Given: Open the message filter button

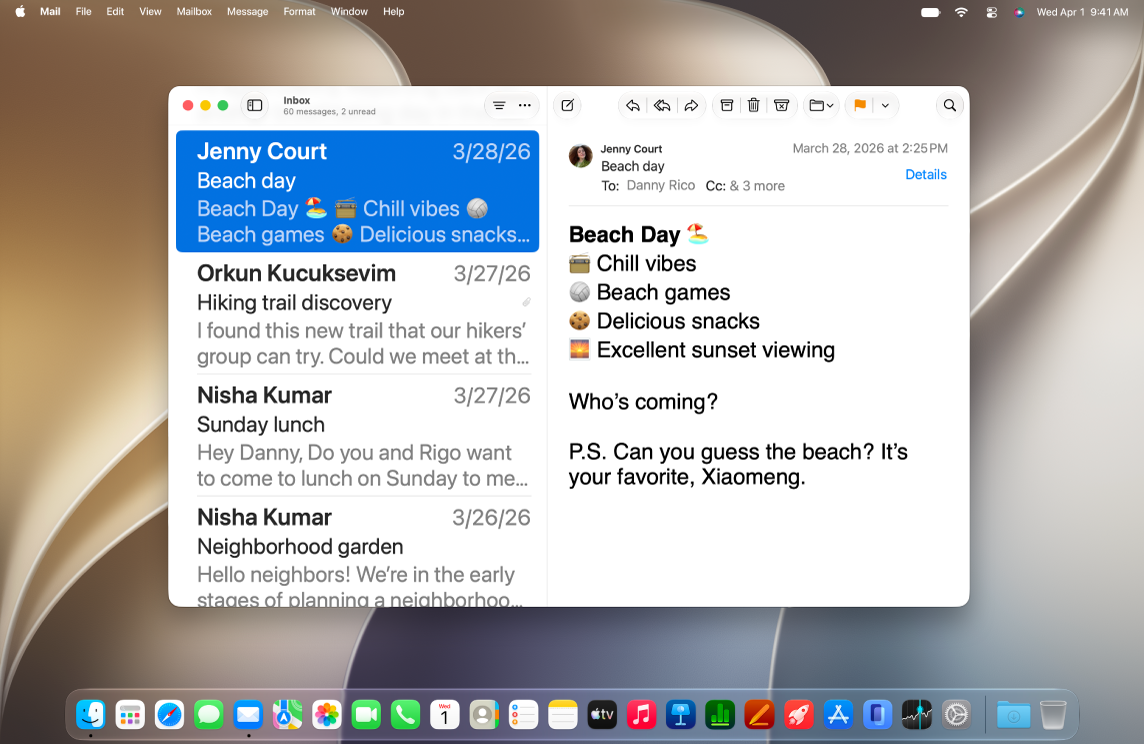Looking at the screenshot, I should [x=499, y=105].
